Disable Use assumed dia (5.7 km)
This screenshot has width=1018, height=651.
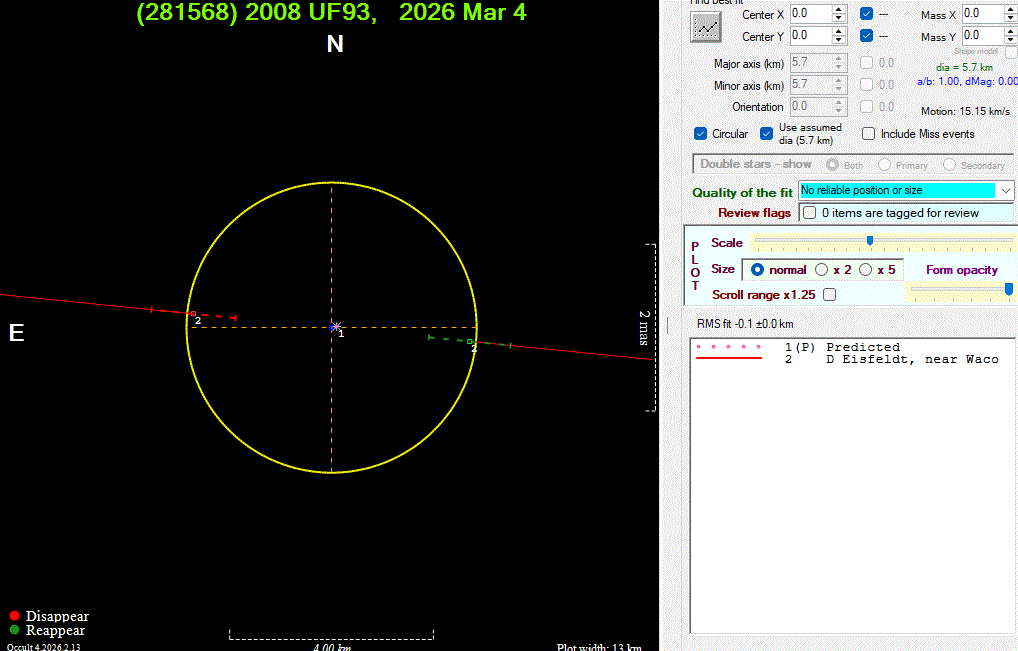coord(767,134)
